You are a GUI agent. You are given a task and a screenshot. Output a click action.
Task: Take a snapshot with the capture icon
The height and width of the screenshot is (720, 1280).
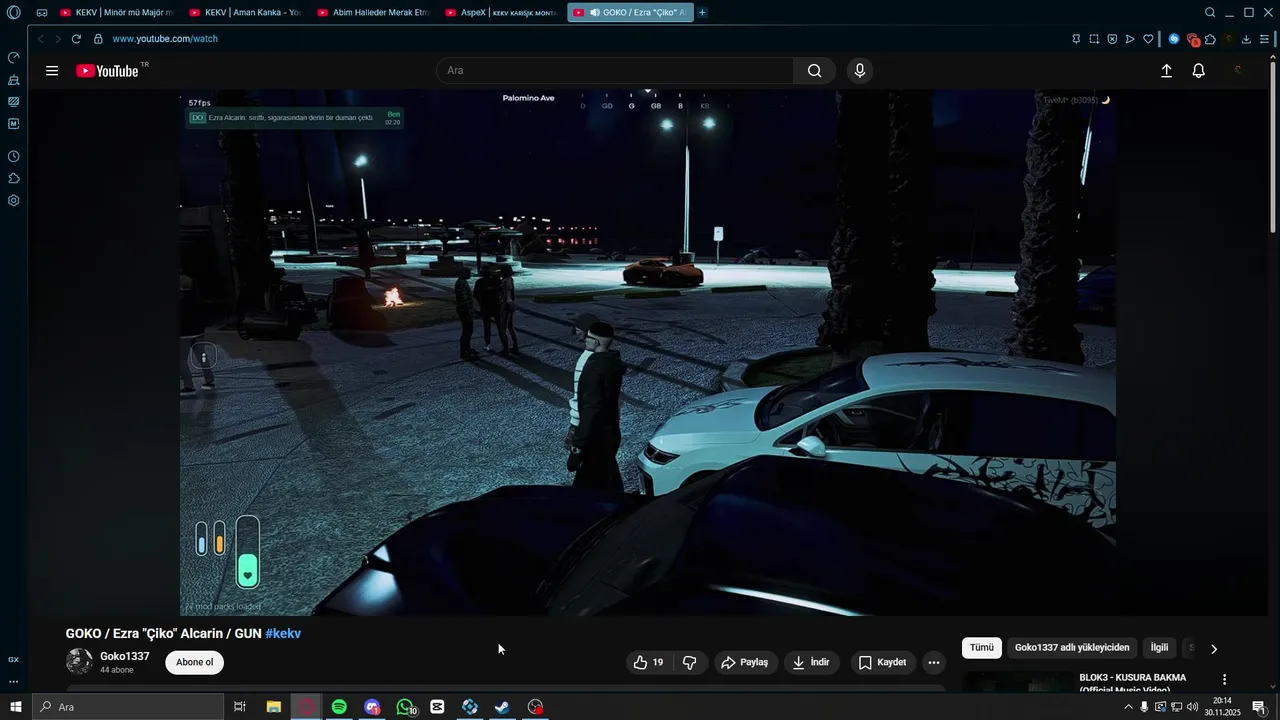pos(1094,39)
